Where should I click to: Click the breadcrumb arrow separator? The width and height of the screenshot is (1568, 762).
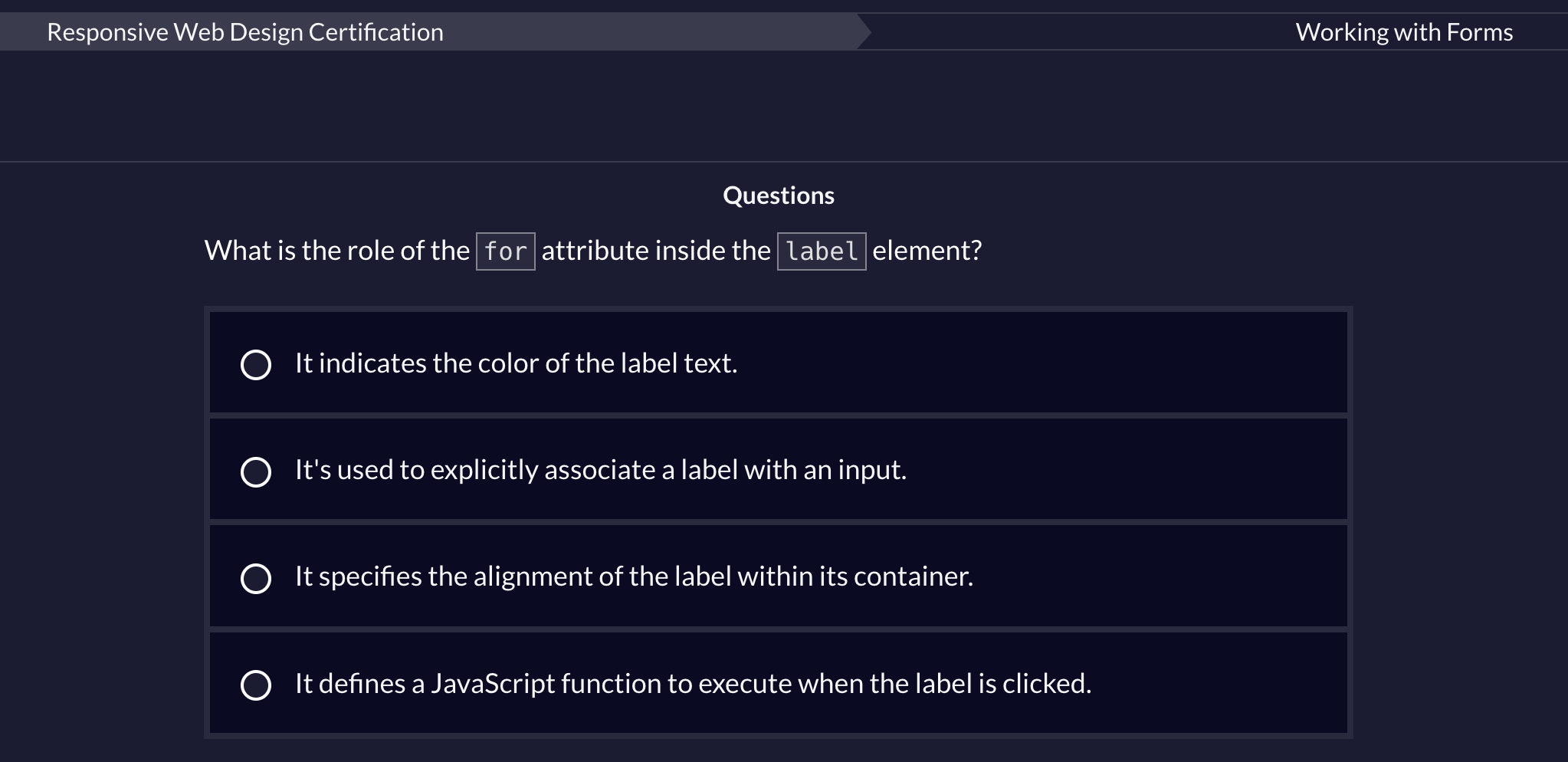point(864,32)
